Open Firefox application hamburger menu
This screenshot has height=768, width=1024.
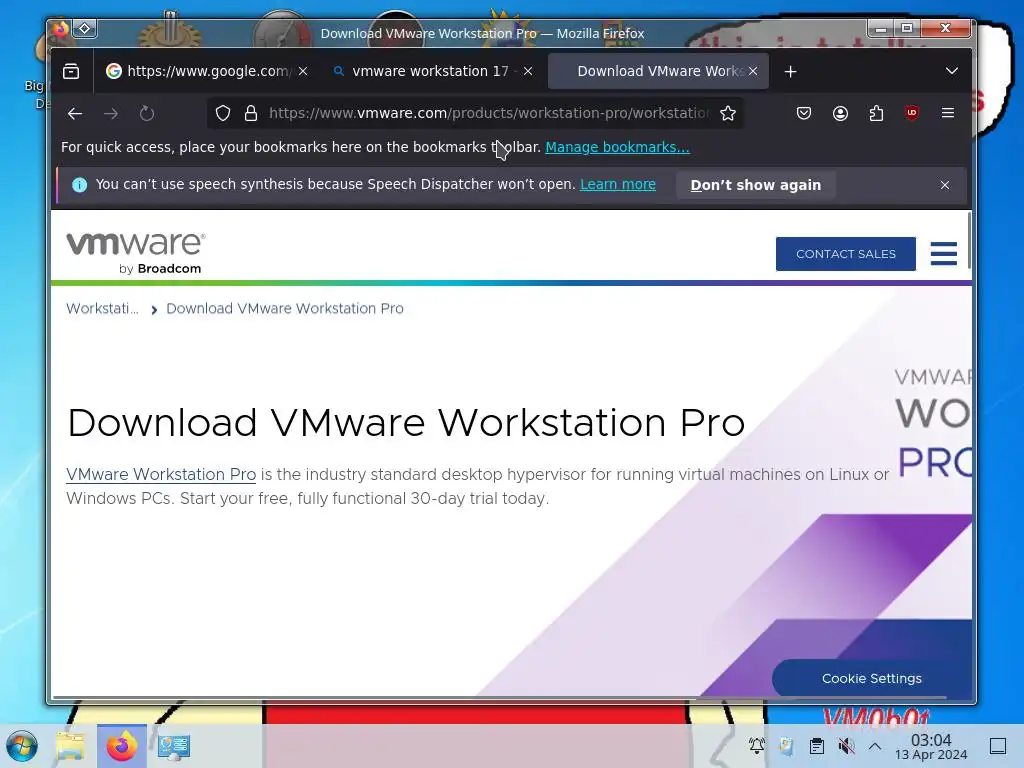[948, 113]
